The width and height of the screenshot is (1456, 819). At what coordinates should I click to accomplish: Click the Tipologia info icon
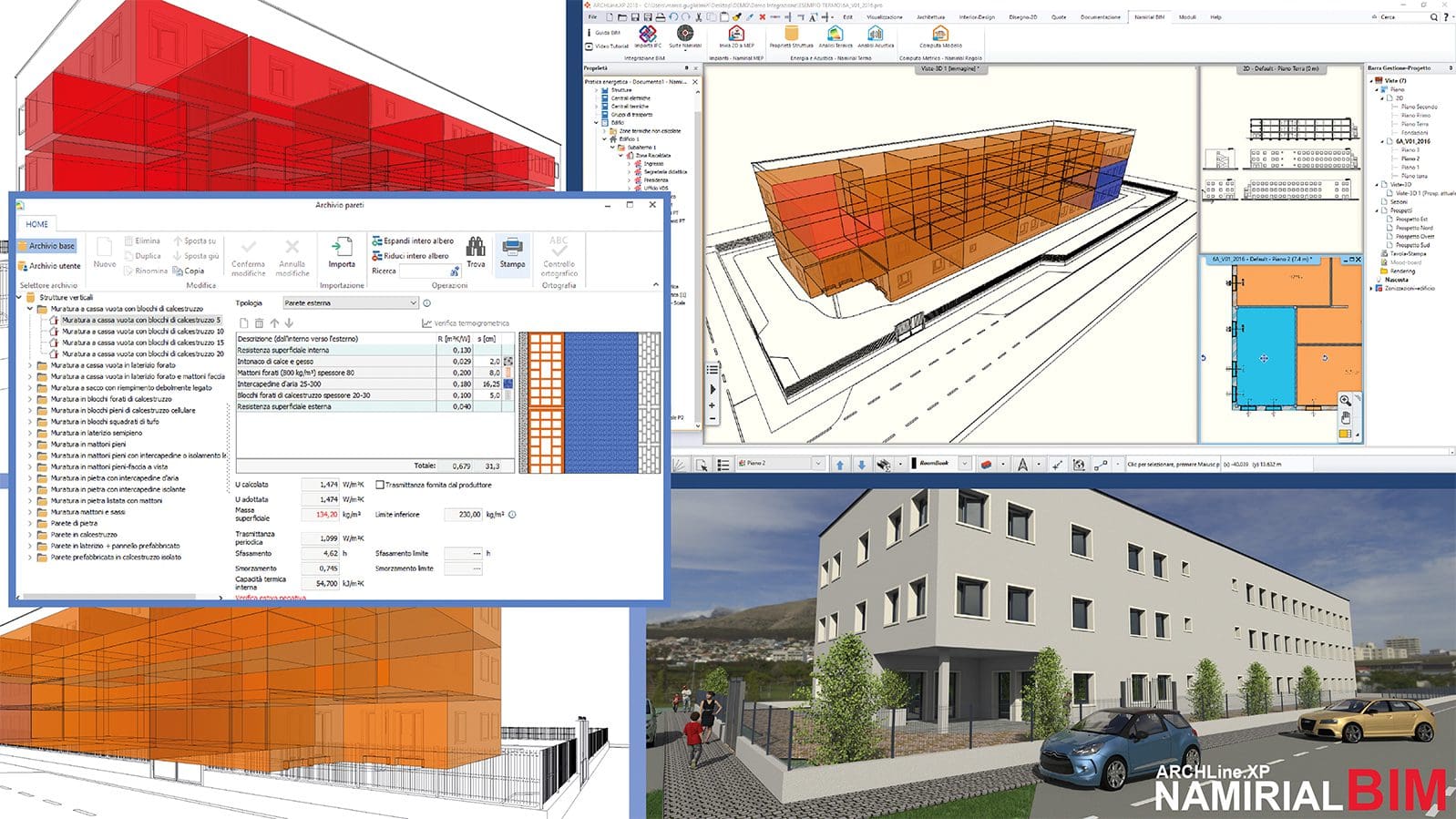click(426, 303)
